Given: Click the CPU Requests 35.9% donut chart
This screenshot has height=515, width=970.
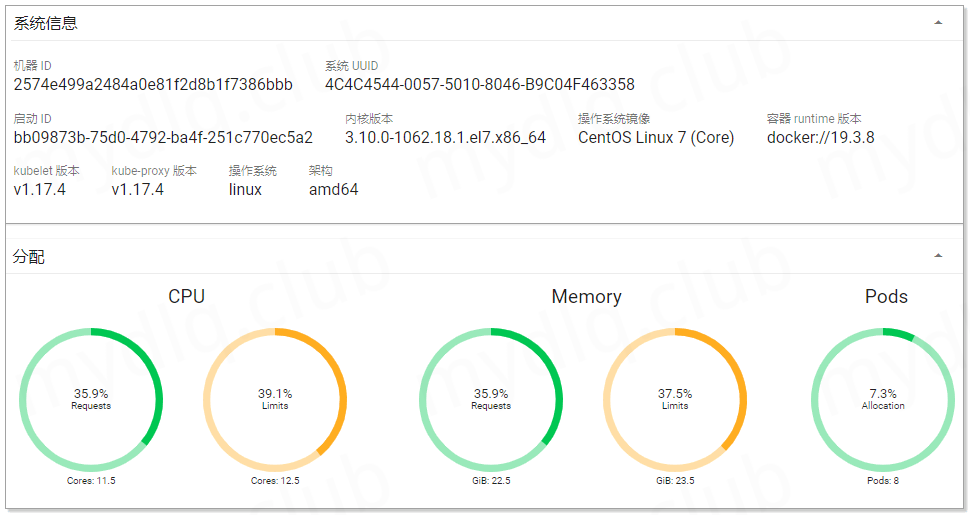Looking at the screenshot, I should 91,399.
